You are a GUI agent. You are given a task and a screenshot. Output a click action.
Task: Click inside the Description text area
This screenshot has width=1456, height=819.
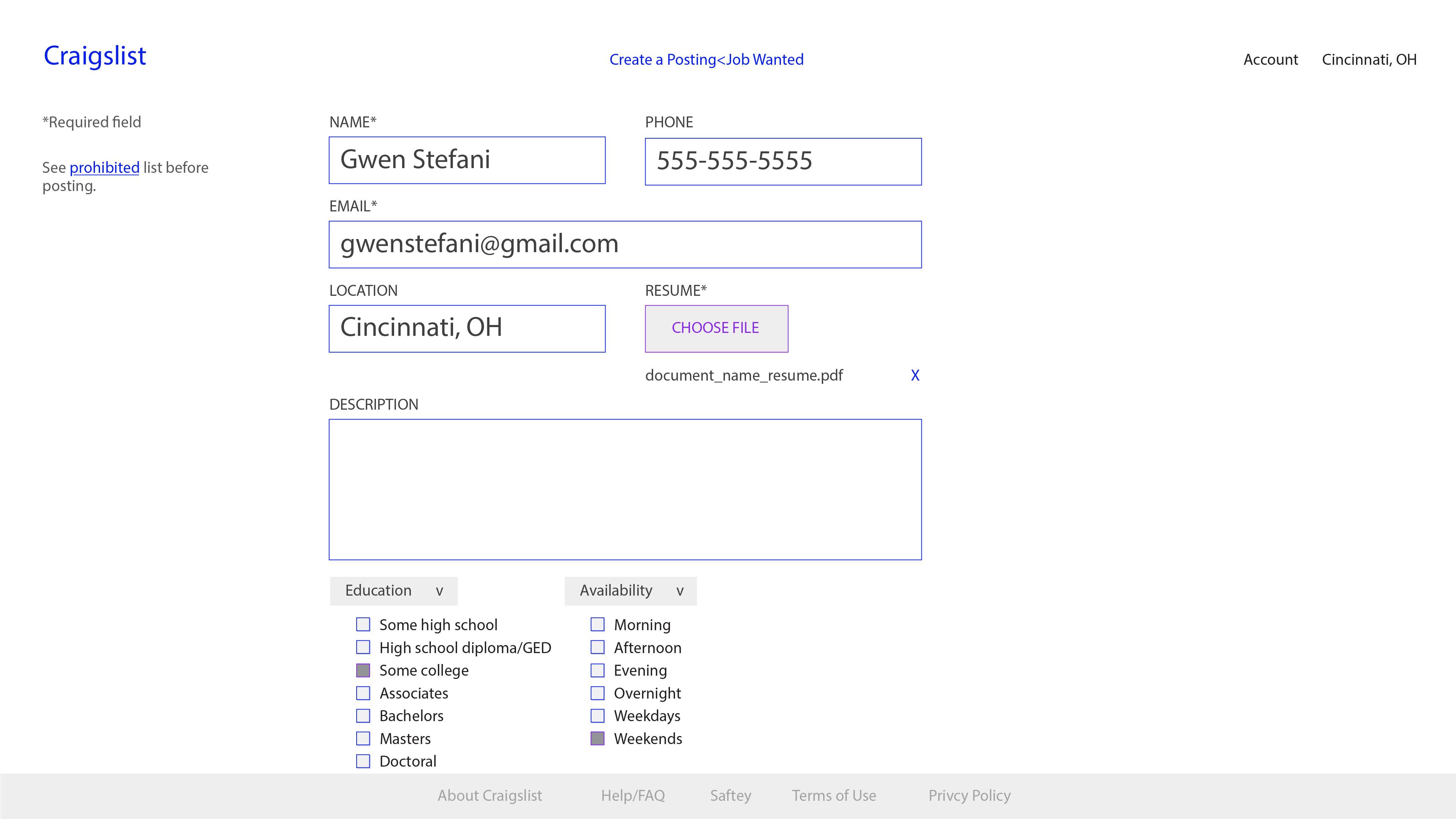[624, 489]
